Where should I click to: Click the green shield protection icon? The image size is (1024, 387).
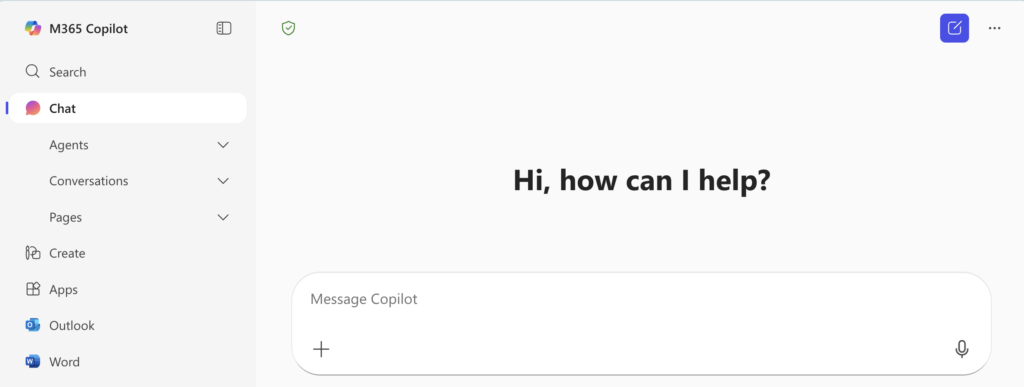289,28
